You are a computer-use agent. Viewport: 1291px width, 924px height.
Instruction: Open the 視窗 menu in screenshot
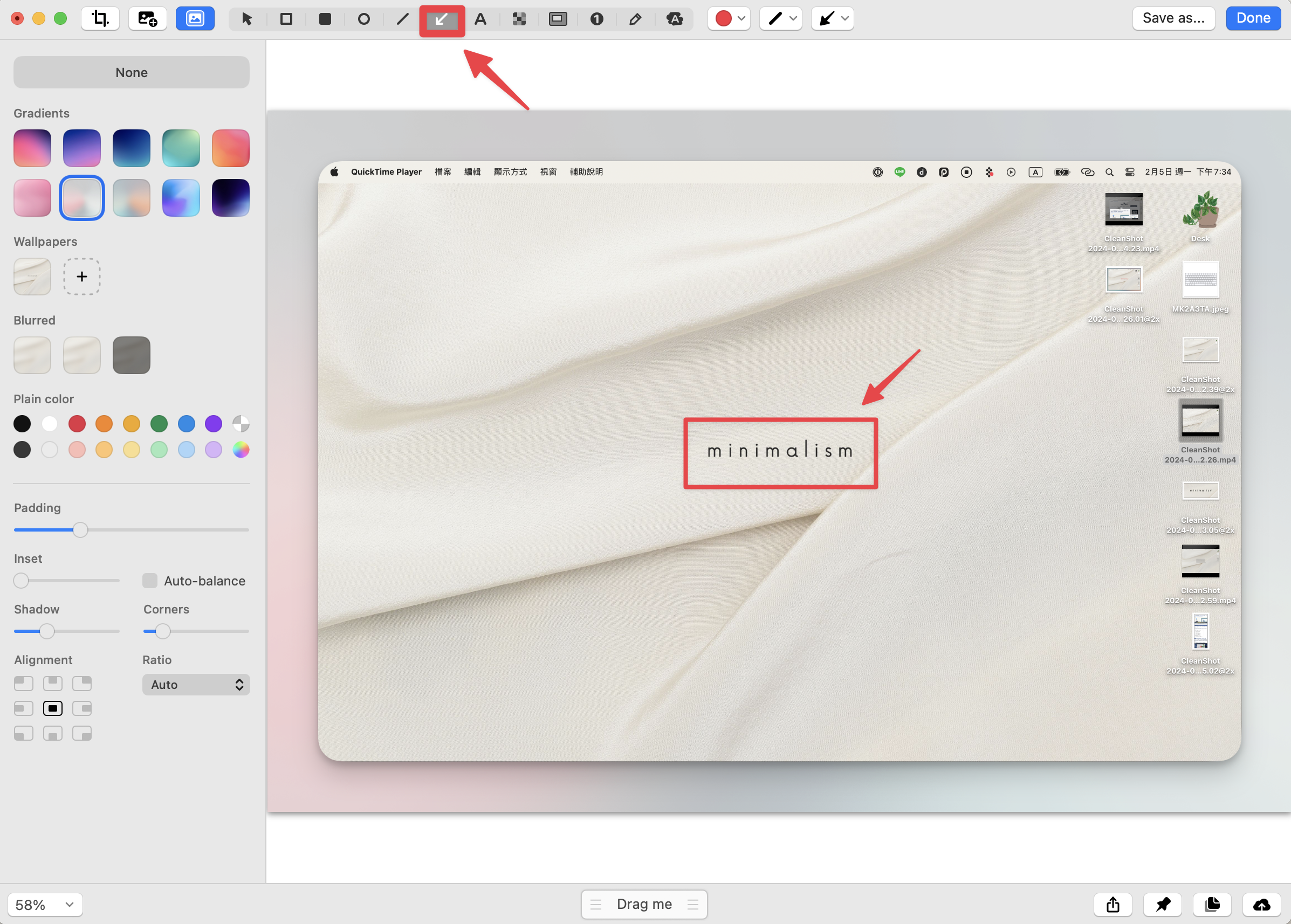pyautogui.click(x=549, y=172)
